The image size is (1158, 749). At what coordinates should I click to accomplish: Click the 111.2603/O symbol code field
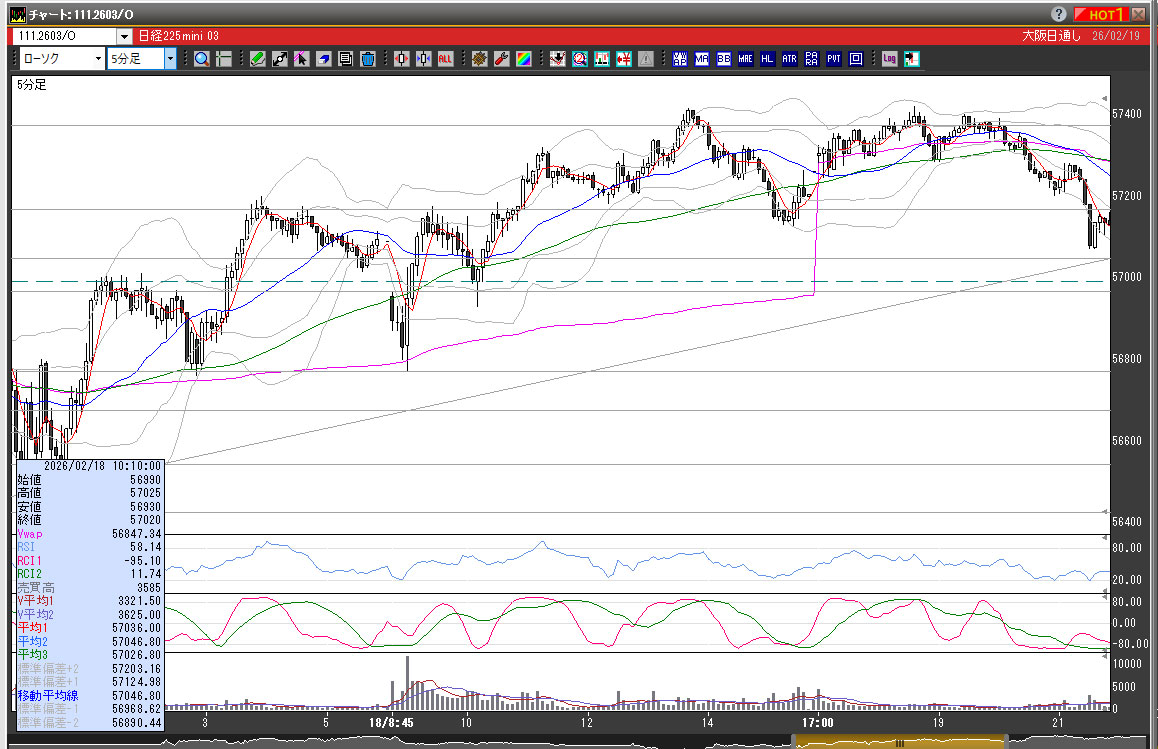click(x=63, y=36)
